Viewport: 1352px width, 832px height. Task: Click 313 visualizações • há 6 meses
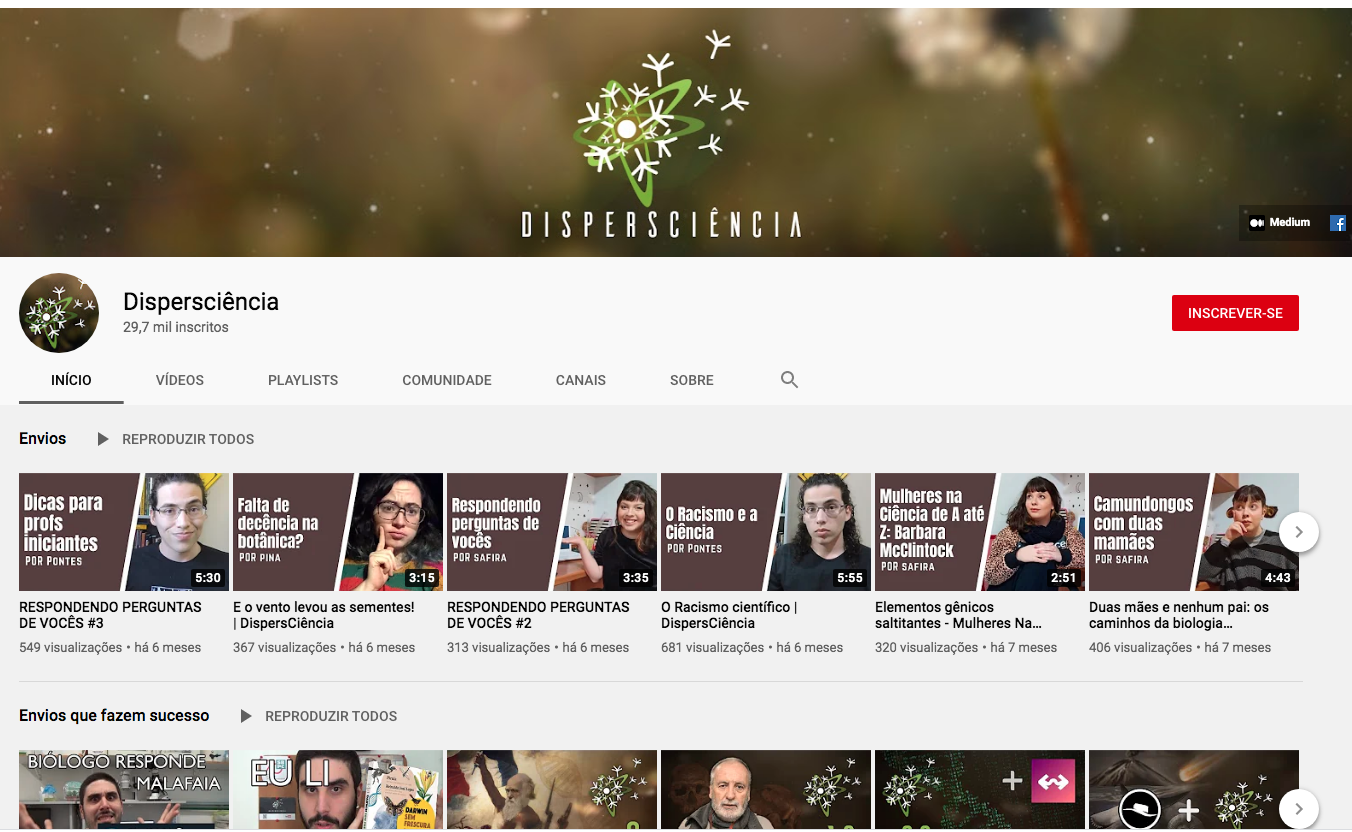pyautogui.click(x=538, y=647)
